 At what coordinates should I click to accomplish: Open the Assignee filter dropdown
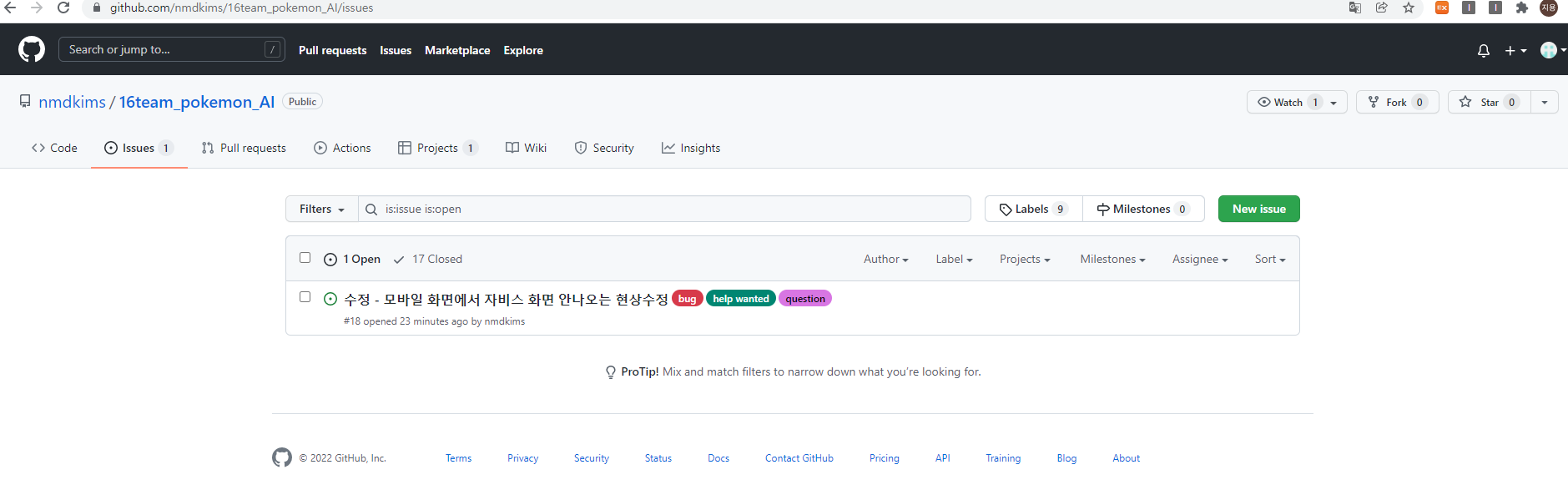(1200, 259)
